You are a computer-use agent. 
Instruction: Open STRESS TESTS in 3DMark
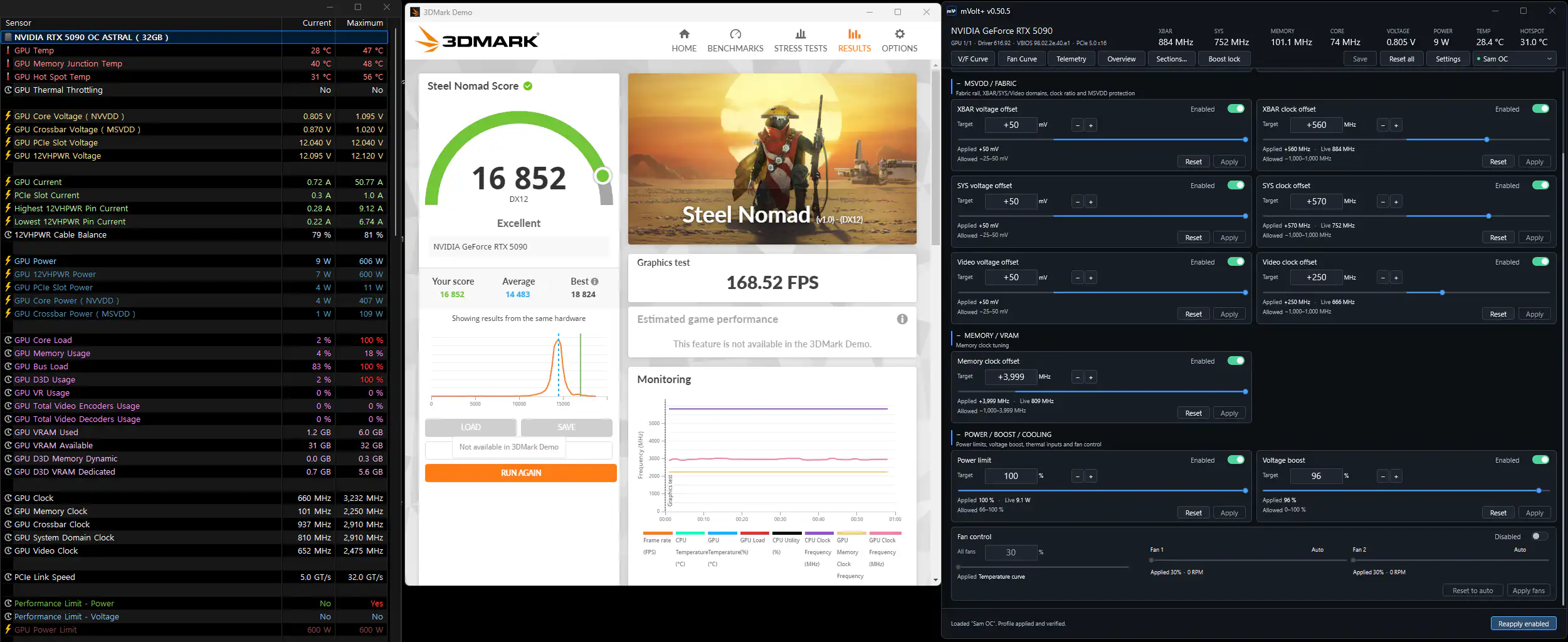point(801,41)
